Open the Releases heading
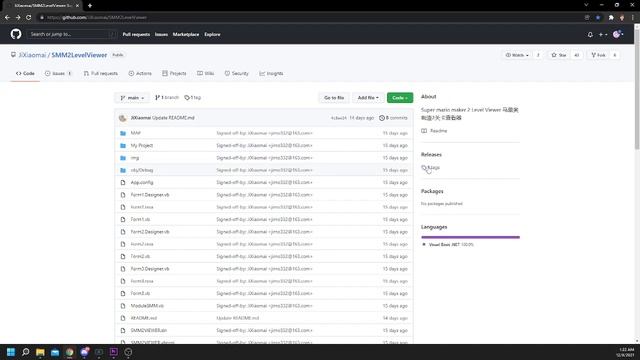The image size is (640, 360). click(431, 155)
